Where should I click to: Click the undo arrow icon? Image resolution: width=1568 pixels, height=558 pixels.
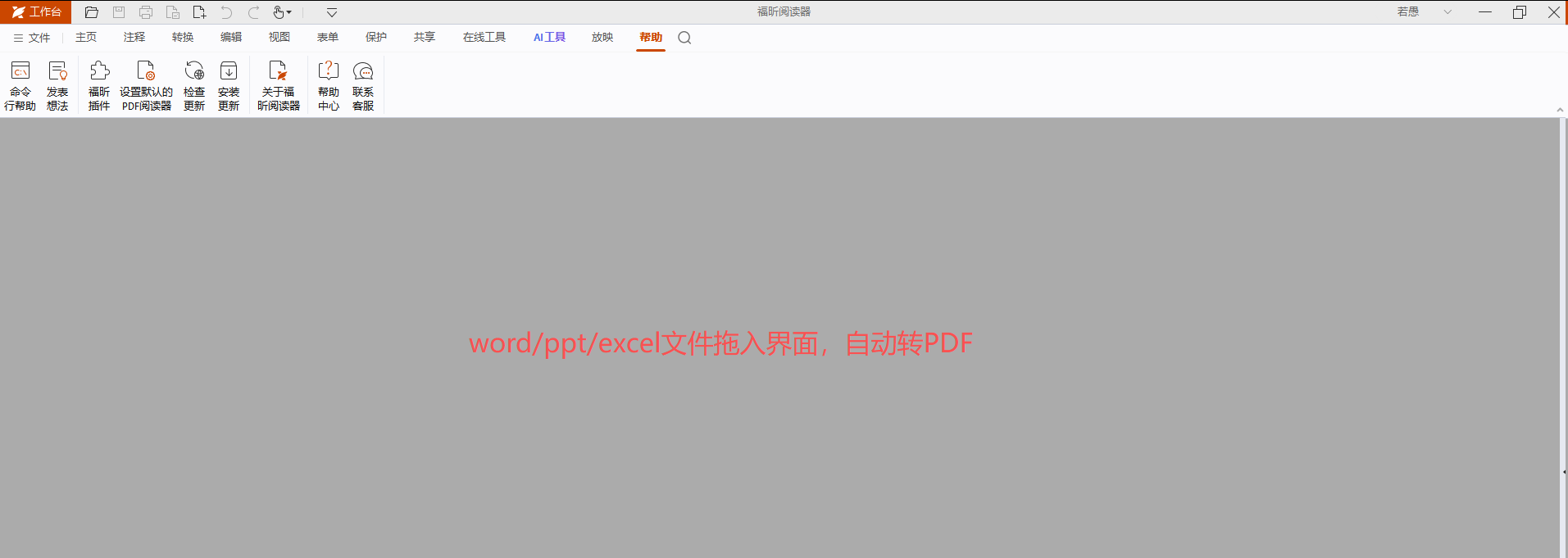(x=226, y=12)
